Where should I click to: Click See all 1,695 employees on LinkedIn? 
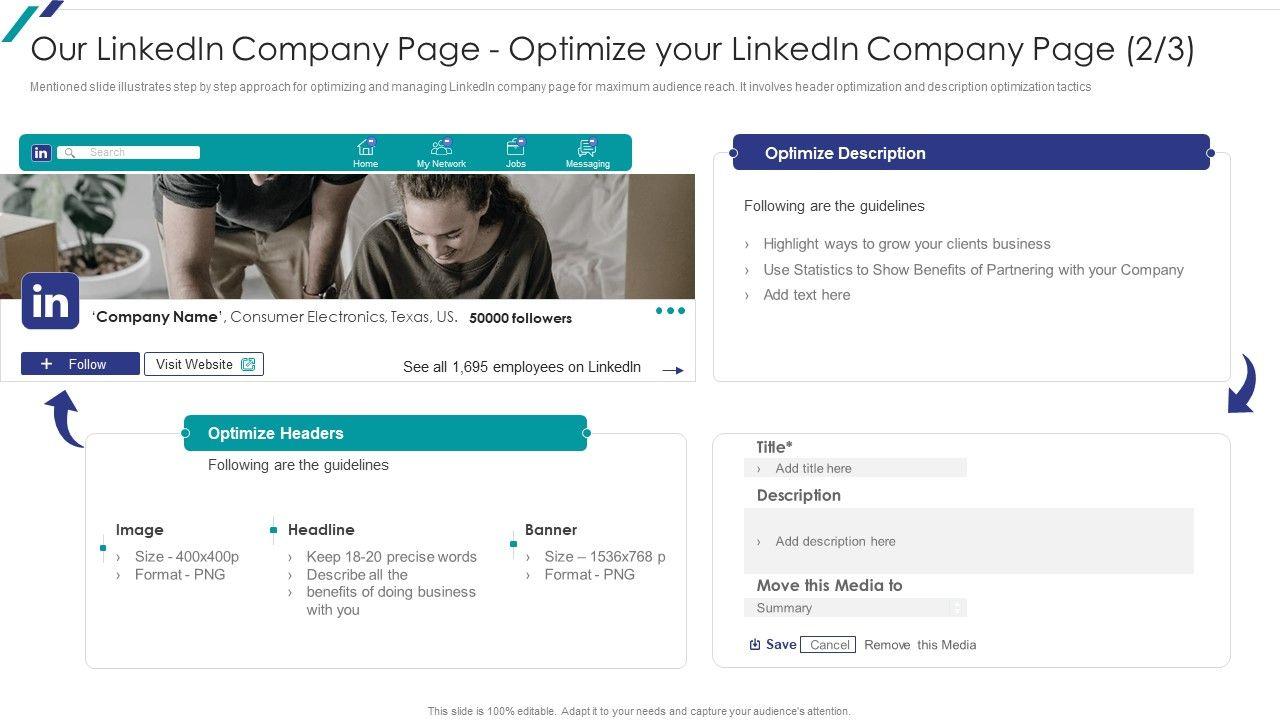pyautogui.click(x=521, y=367)
